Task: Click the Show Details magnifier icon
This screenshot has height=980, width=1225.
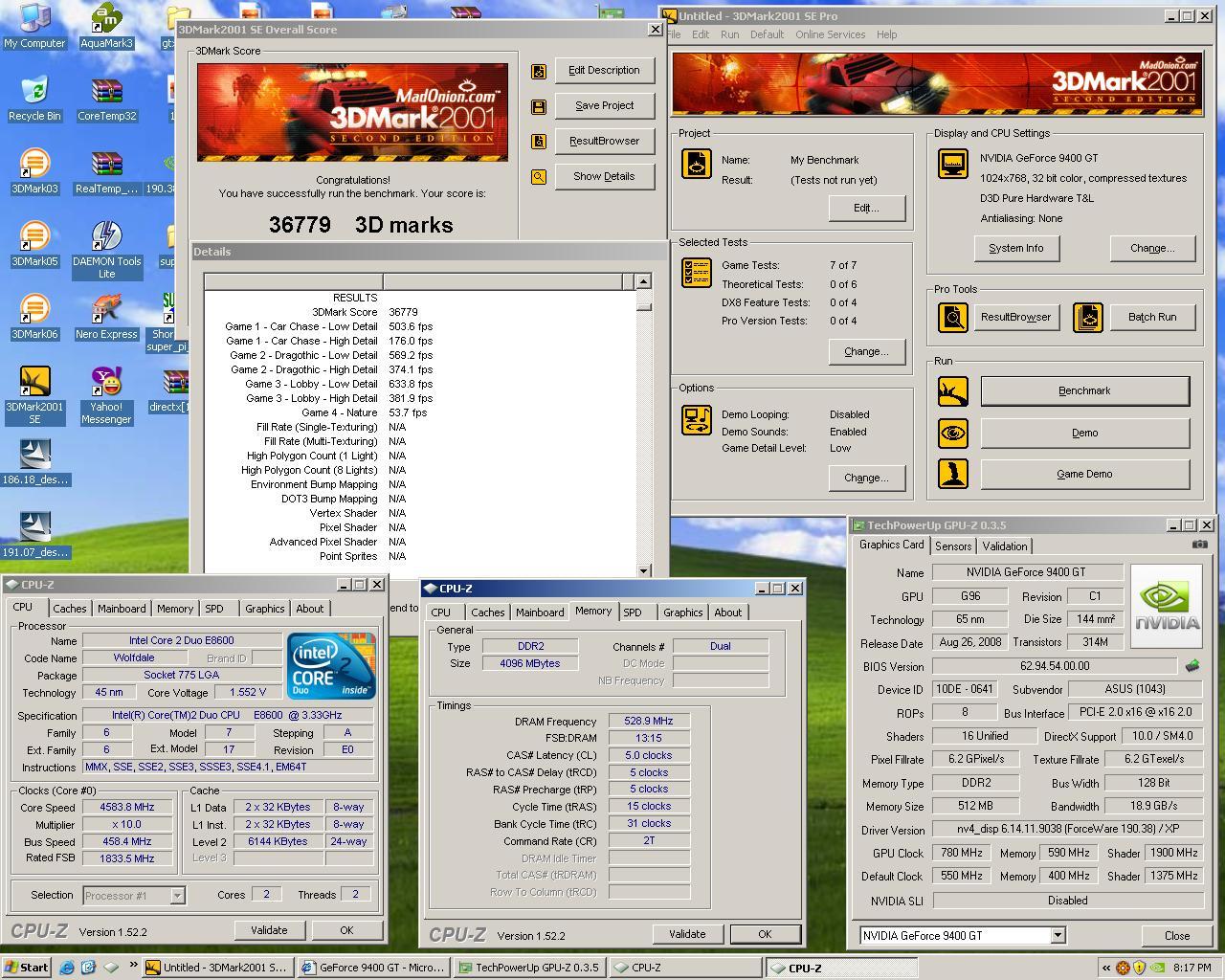Action: [x=539, y=177]
